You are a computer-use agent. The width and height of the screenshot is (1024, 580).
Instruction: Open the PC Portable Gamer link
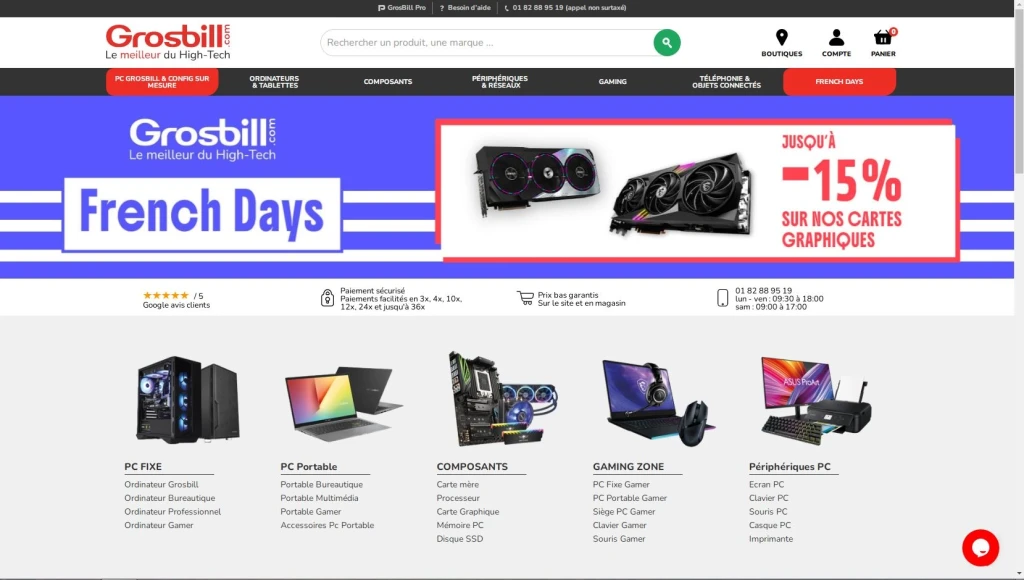pyautogui.click(x=630, y=498)
